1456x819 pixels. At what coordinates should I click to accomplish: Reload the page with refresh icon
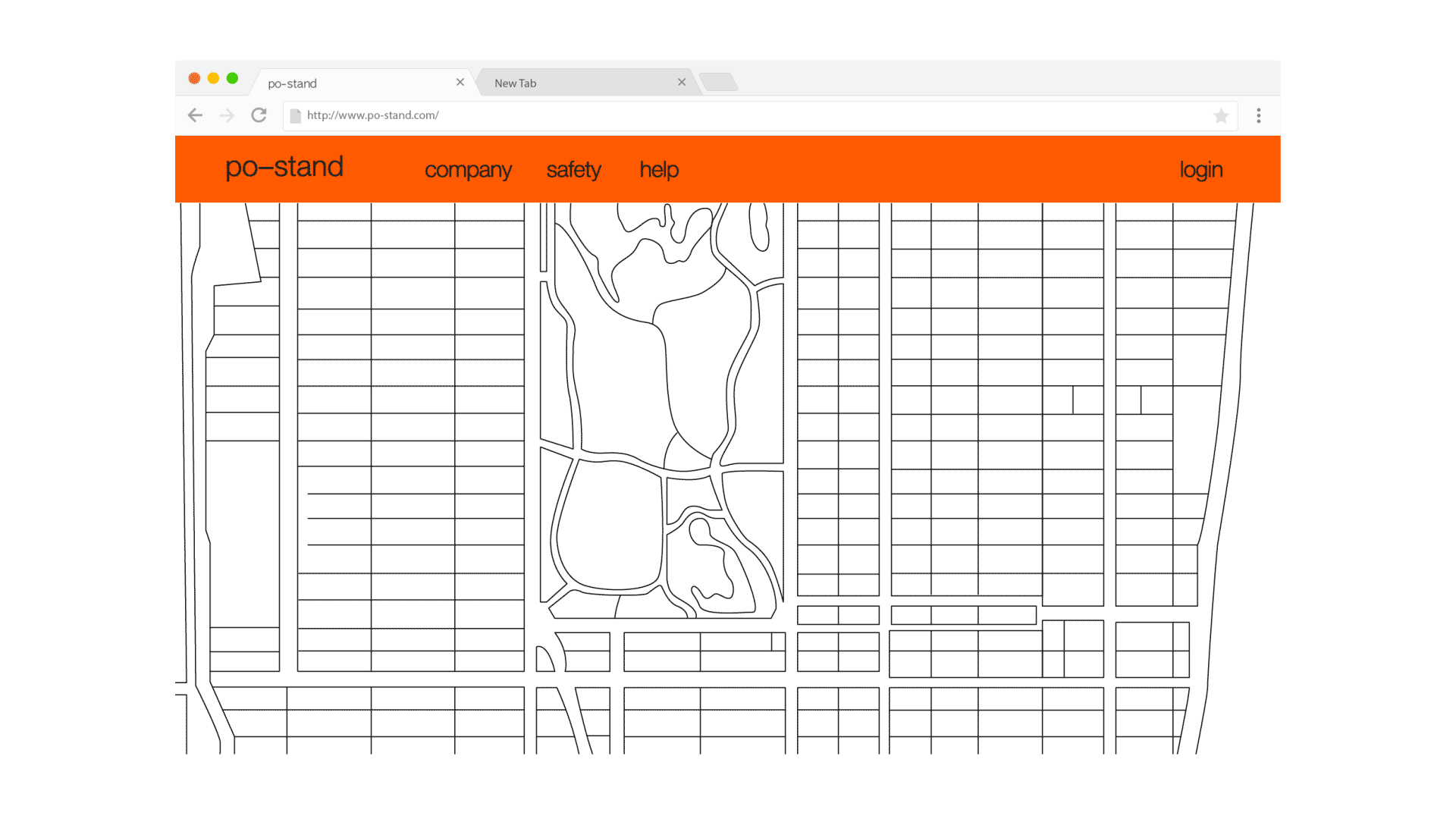point(259,115)
